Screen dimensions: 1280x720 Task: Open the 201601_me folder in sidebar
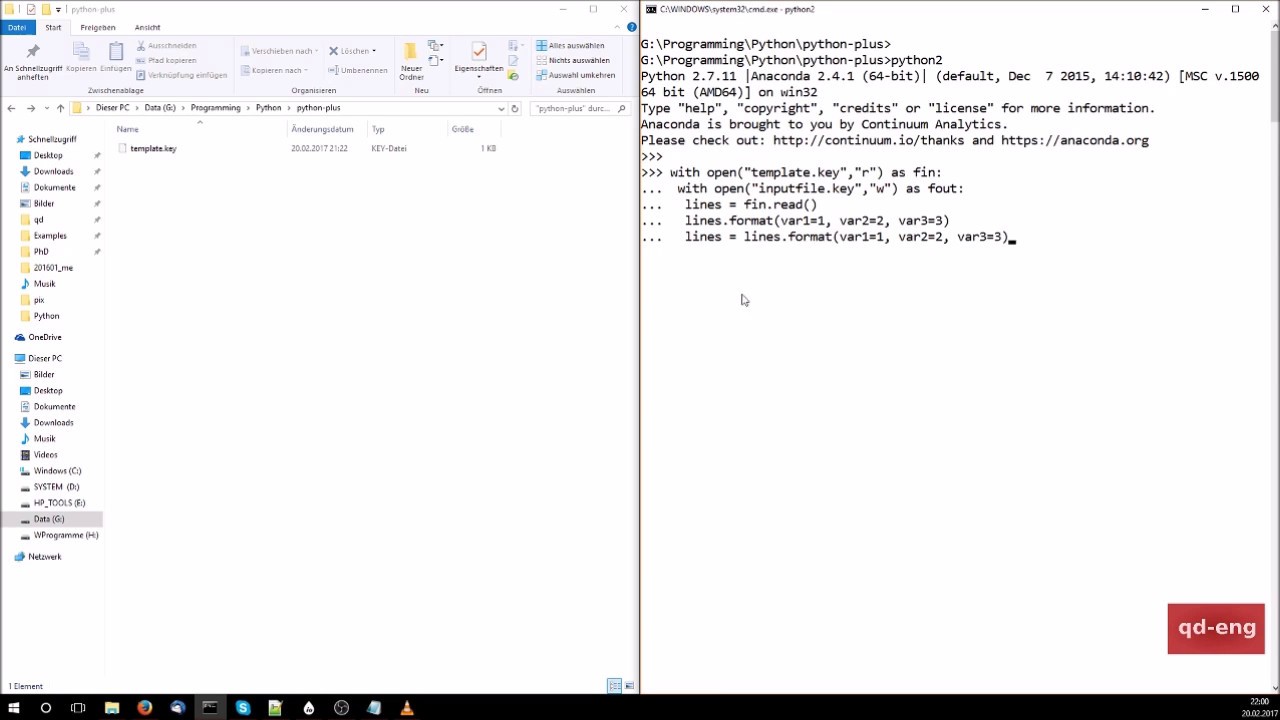[x=53, y=267]
